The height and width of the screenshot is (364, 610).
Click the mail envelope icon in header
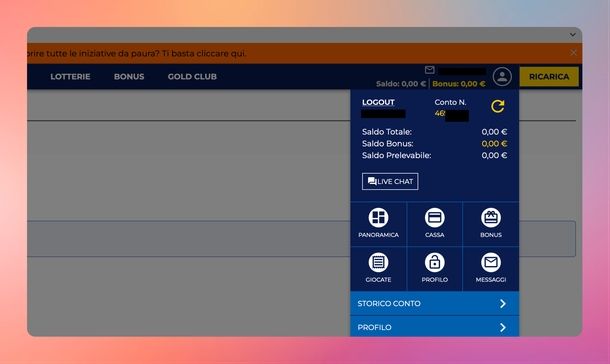tap(429, 70)
